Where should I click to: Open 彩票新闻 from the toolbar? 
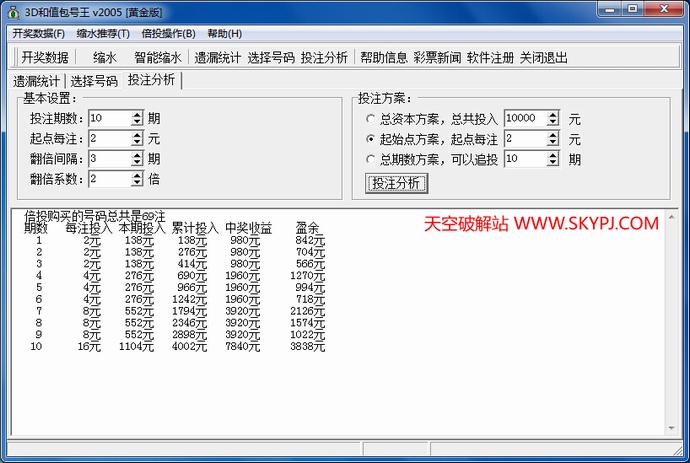[437, 57]
